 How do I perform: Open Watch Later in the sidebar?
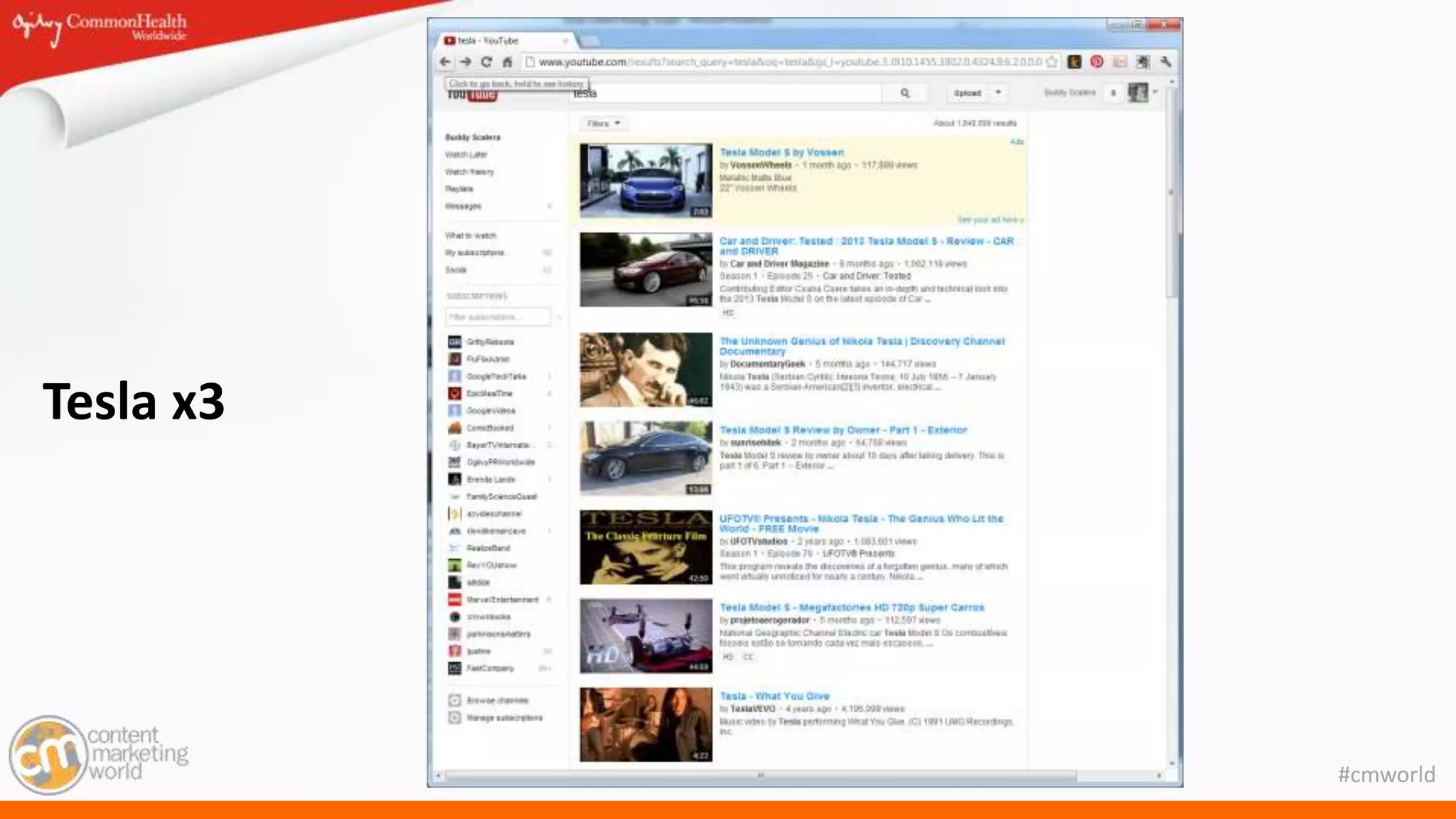(x=466, y=154)
